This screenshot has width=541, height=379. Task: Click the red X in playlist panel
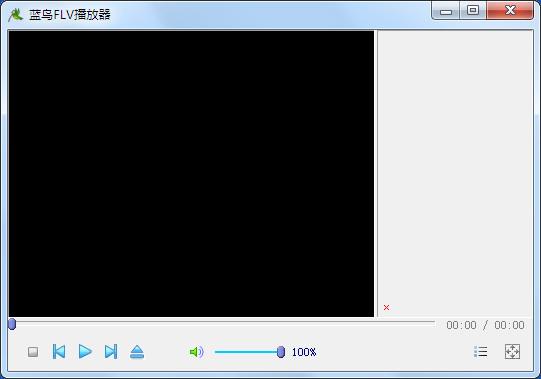coord(386,308)
